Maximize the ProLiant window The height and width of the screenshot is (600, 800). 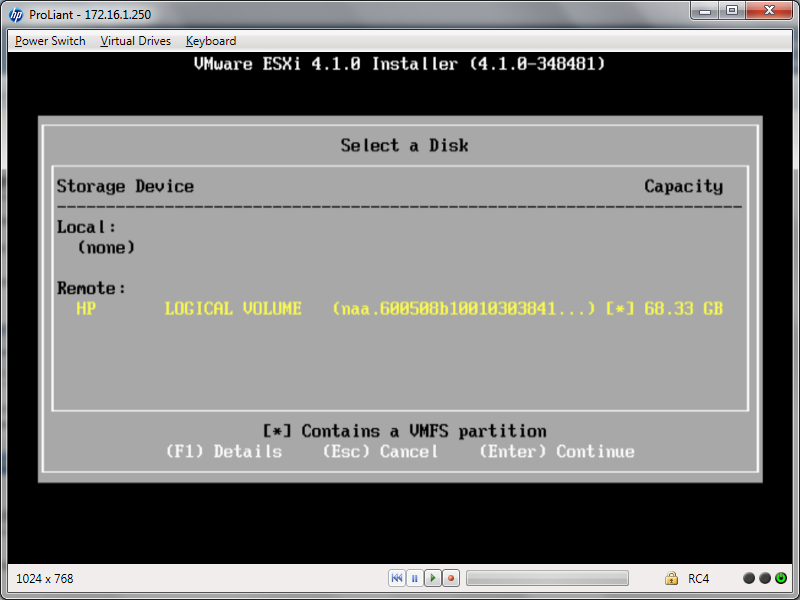(x=732, y=10)
